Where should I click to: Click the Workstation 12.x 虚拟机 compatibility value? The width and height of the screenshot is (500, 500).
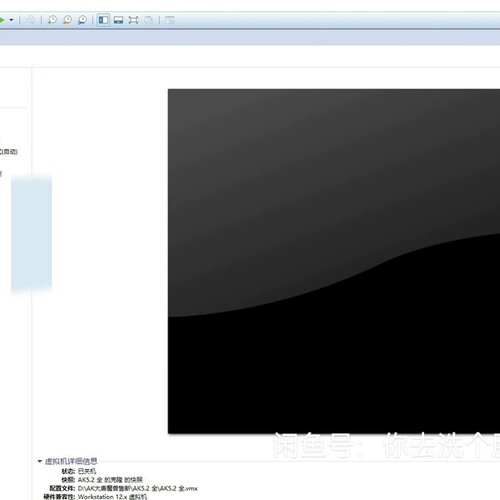(112, 497)
